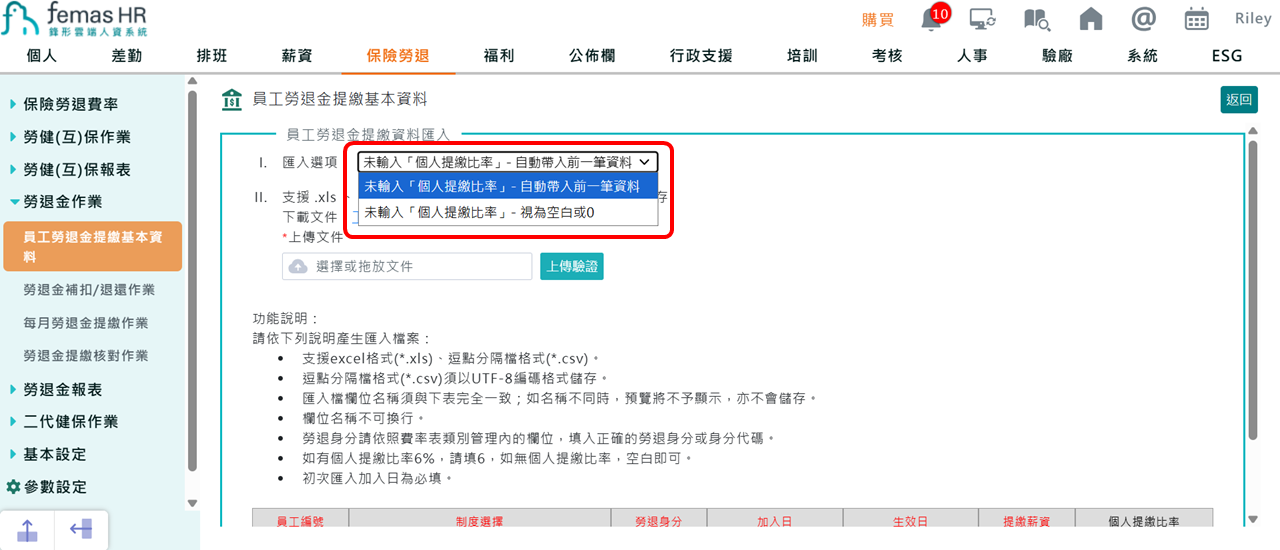
Task: Click the 個人提繳比率 column header
Action: click(1144, 521)
